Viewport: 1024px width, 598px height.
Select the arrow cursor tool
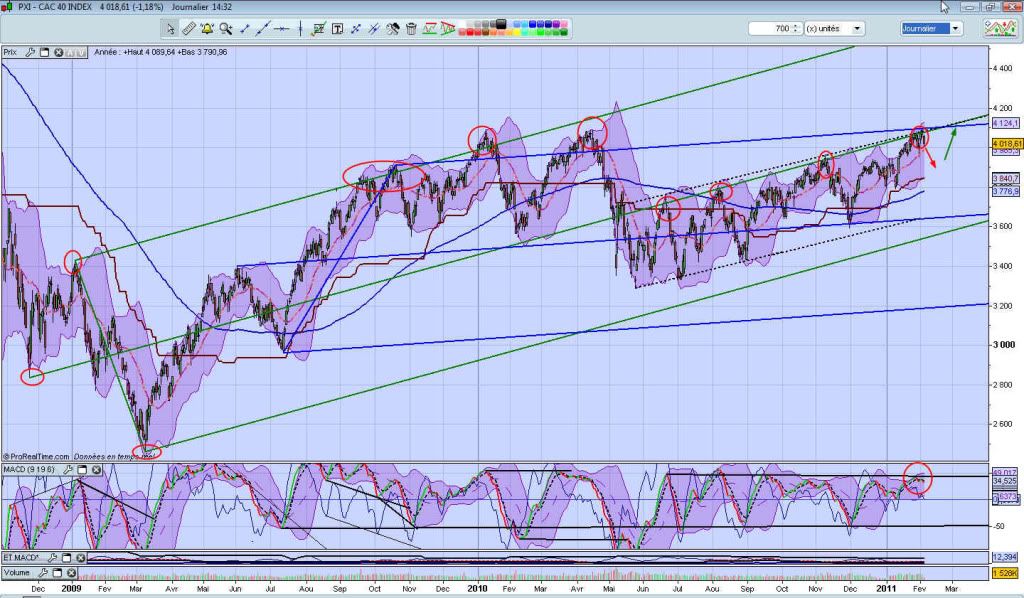coord(172,28)
